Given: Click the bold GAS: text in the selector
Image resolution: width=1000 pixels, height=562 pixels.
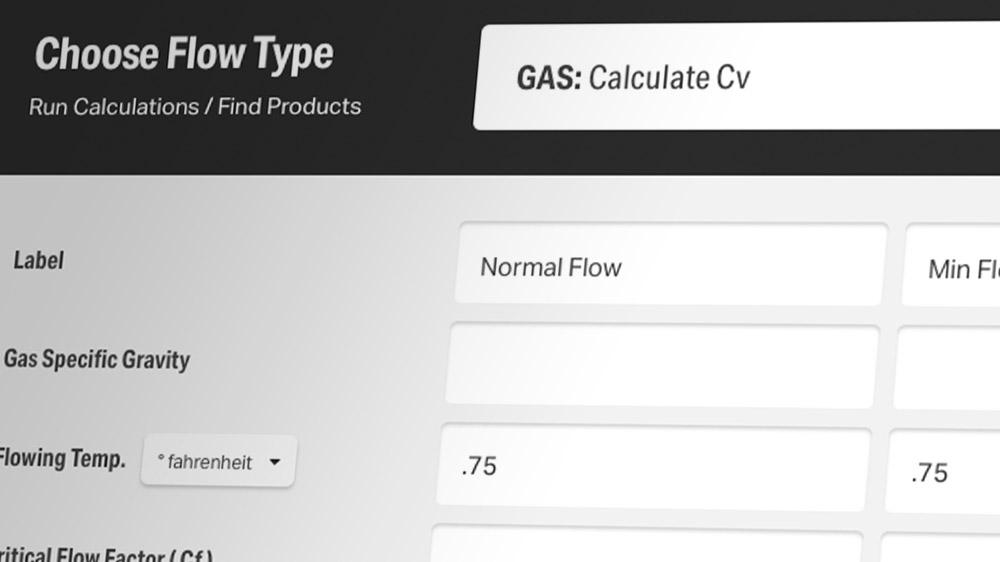Looking at the screenshot, I should pos(549,78).
